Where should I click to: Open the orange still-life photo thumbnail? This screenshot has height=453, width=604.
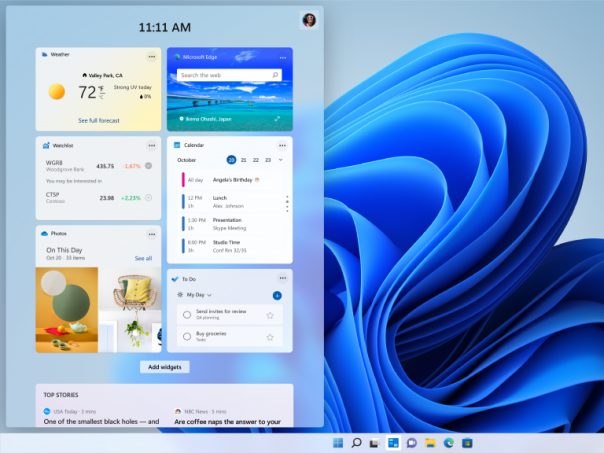point(67,310)
